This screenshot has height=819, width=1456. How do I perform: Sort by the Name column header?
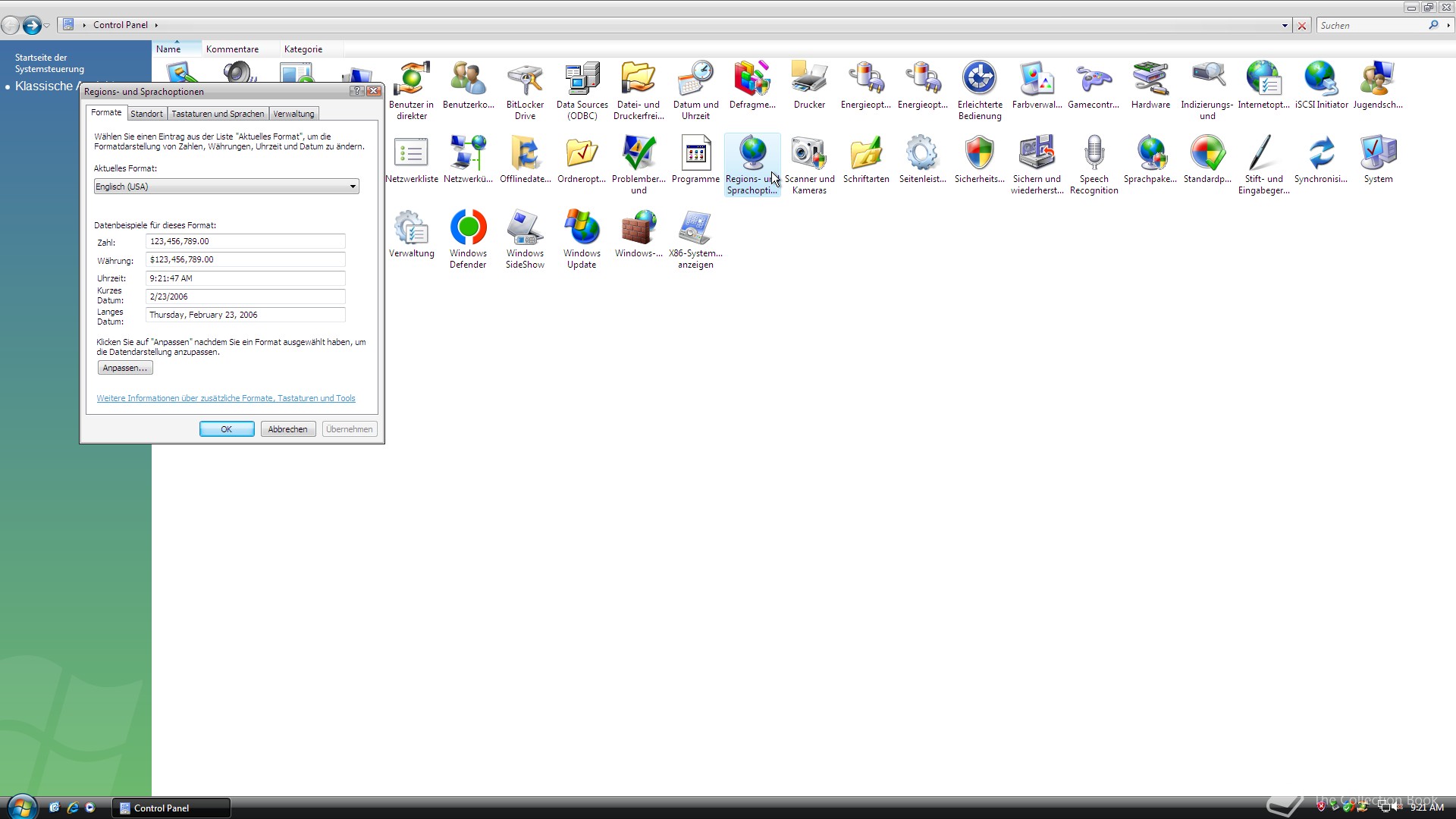click(x=176, y=49)
